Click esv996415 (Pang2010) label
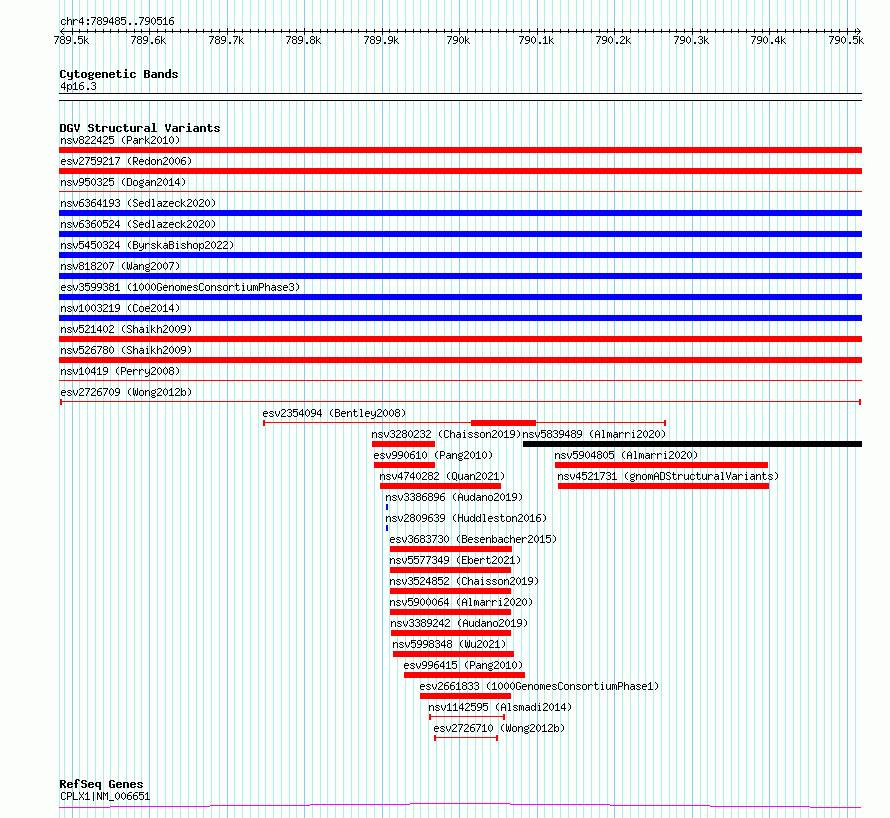This screenshot has width=890, height=818. click(463, 665)
